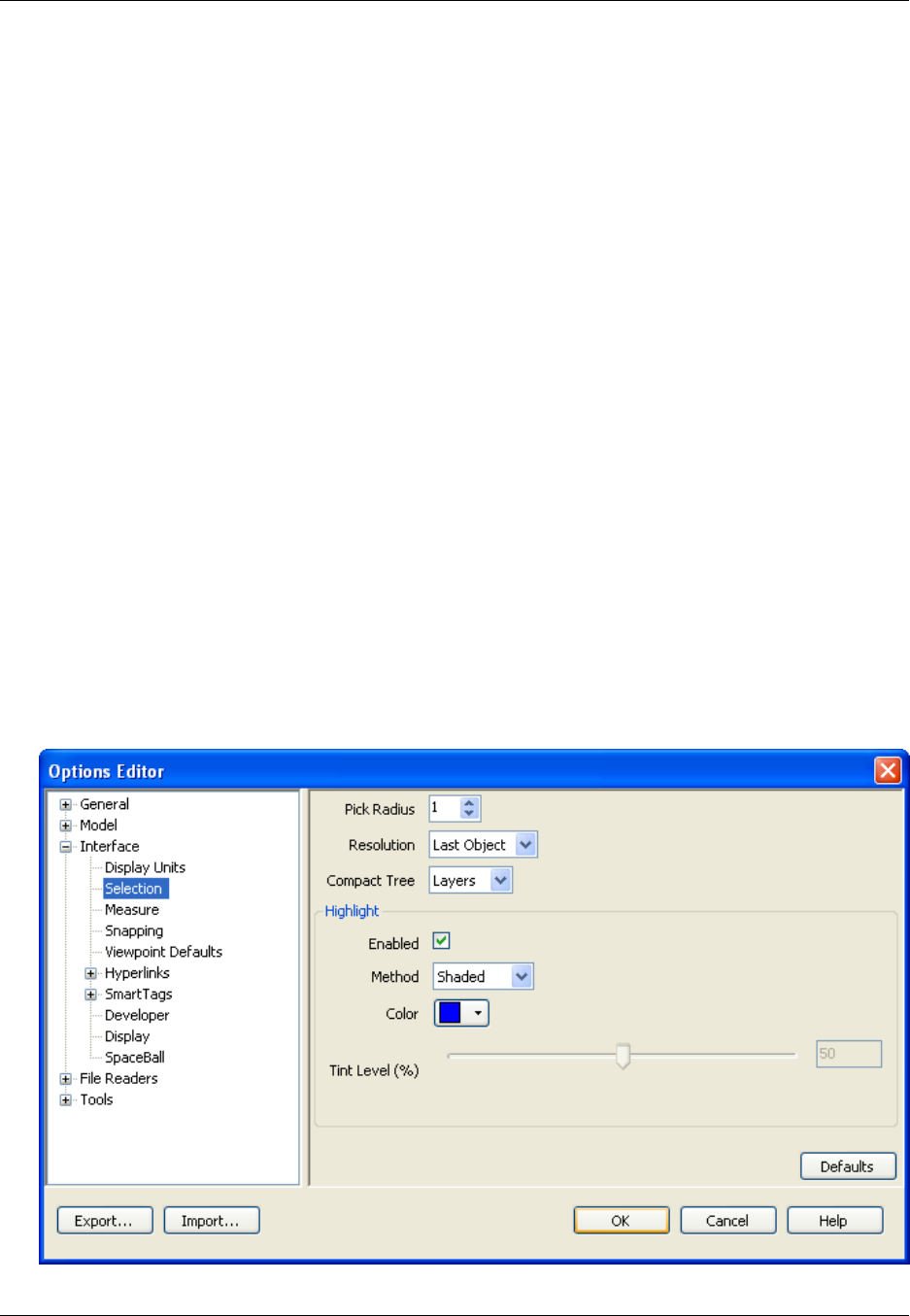
Task: Select the SmartTags tree label
Action: [x=139, y=995]
